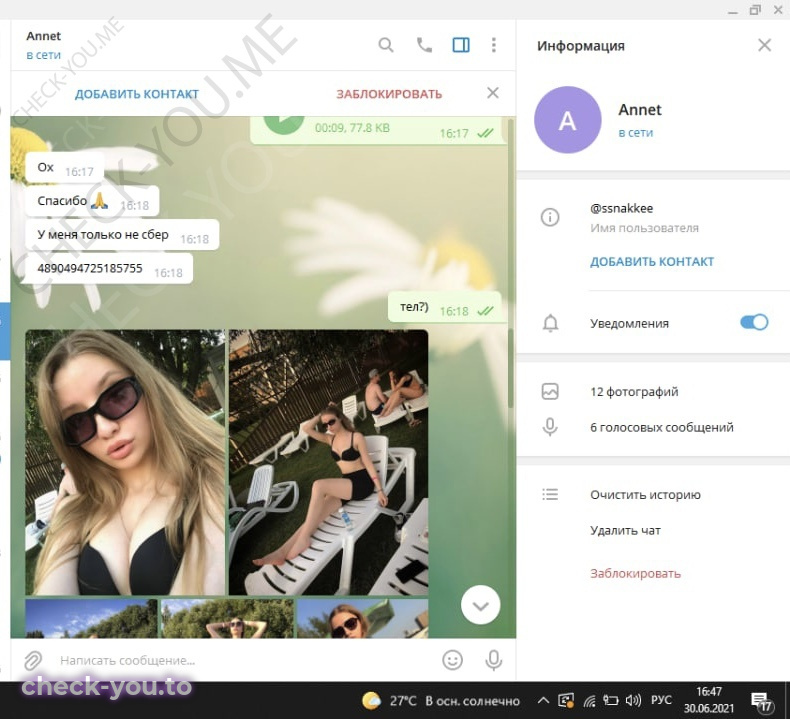
Task: Open the notification center with badge 17
Action: [x=761, y=701]
